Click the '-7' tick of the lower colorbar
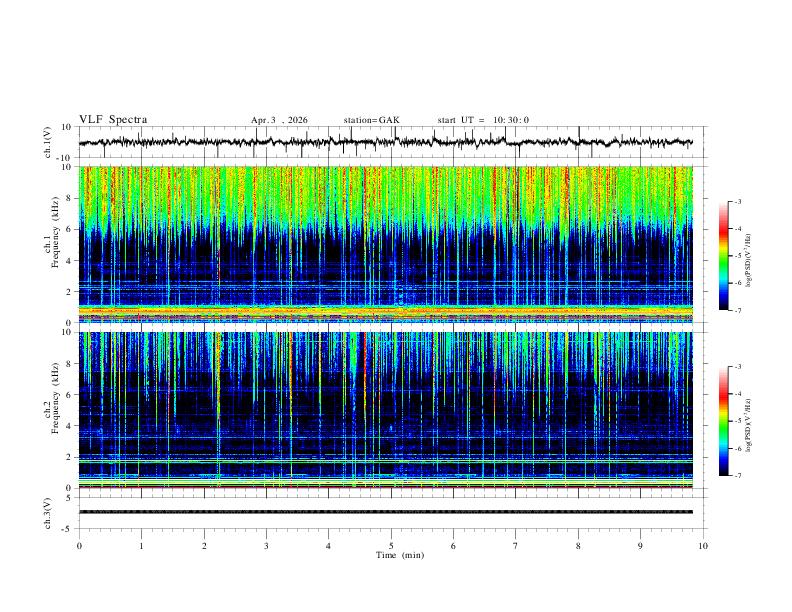The height and width of the screenshot is (612, 792). tap(737, 475)
